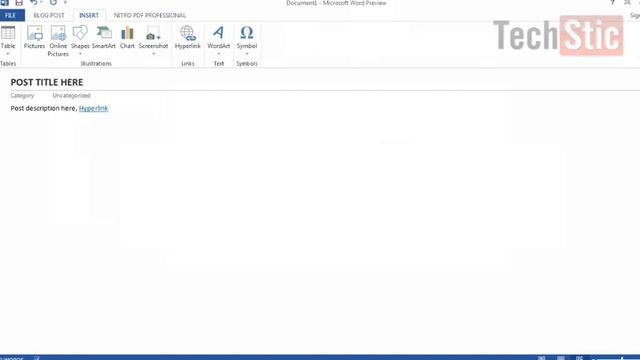The width and height of the screenshot is (640, 360).
Task: Click the Document1 title bar text
Action: pos(336,3)
